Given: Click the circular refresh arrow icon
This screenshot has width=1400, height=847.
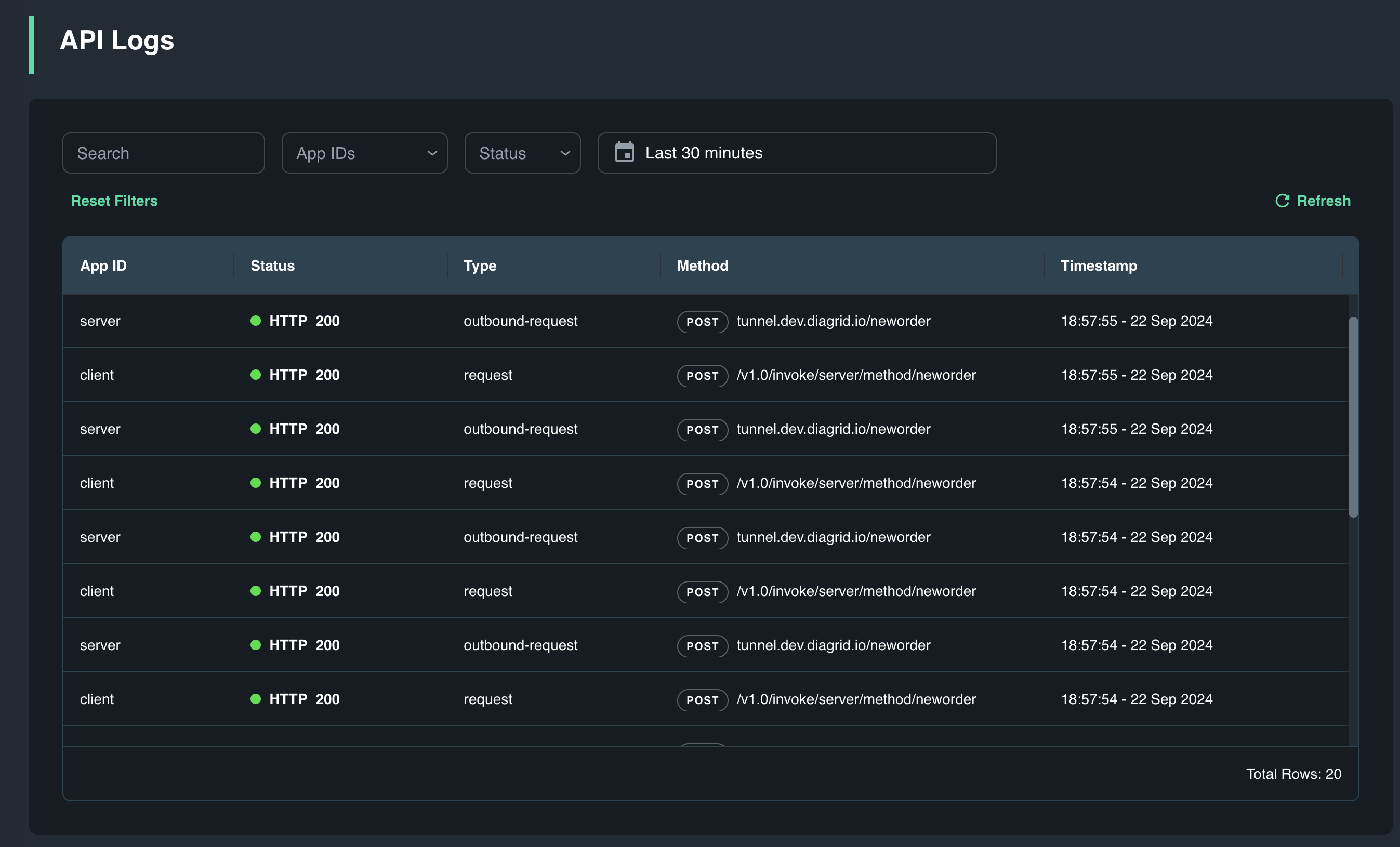Looking at the screenshot, I should (1283, 201).
